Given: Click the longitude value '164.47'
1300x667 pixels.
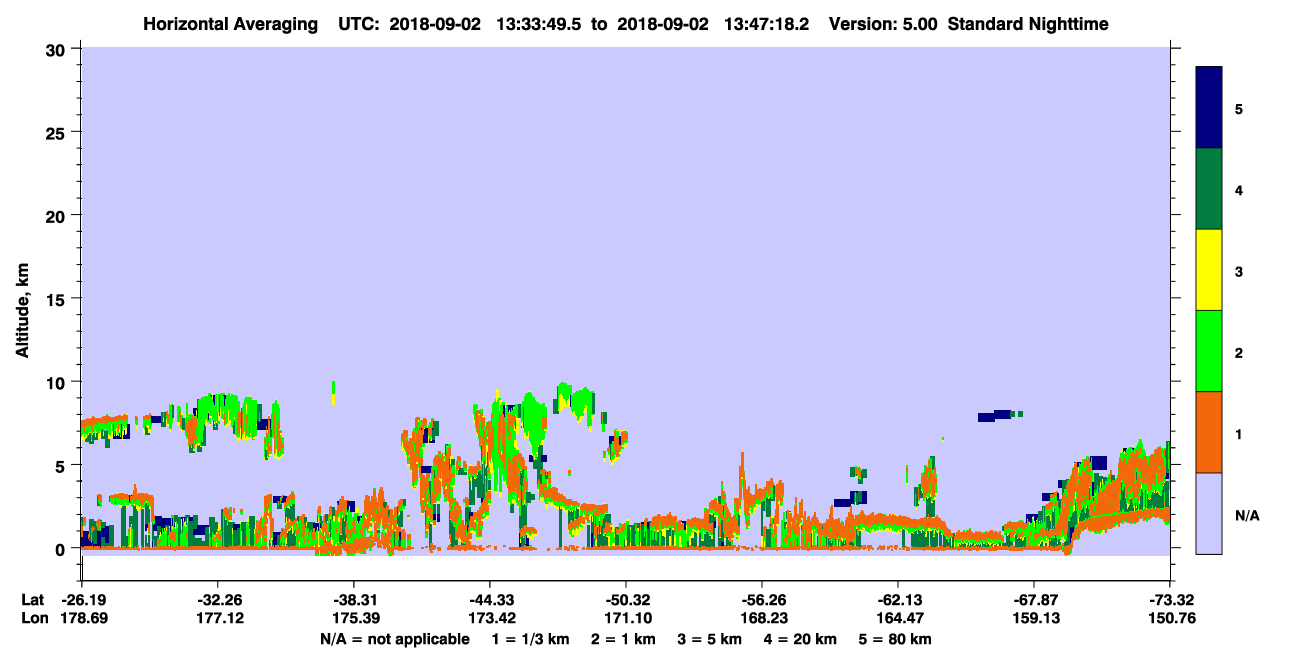Looking at the screenshot, I should [898, 619].
